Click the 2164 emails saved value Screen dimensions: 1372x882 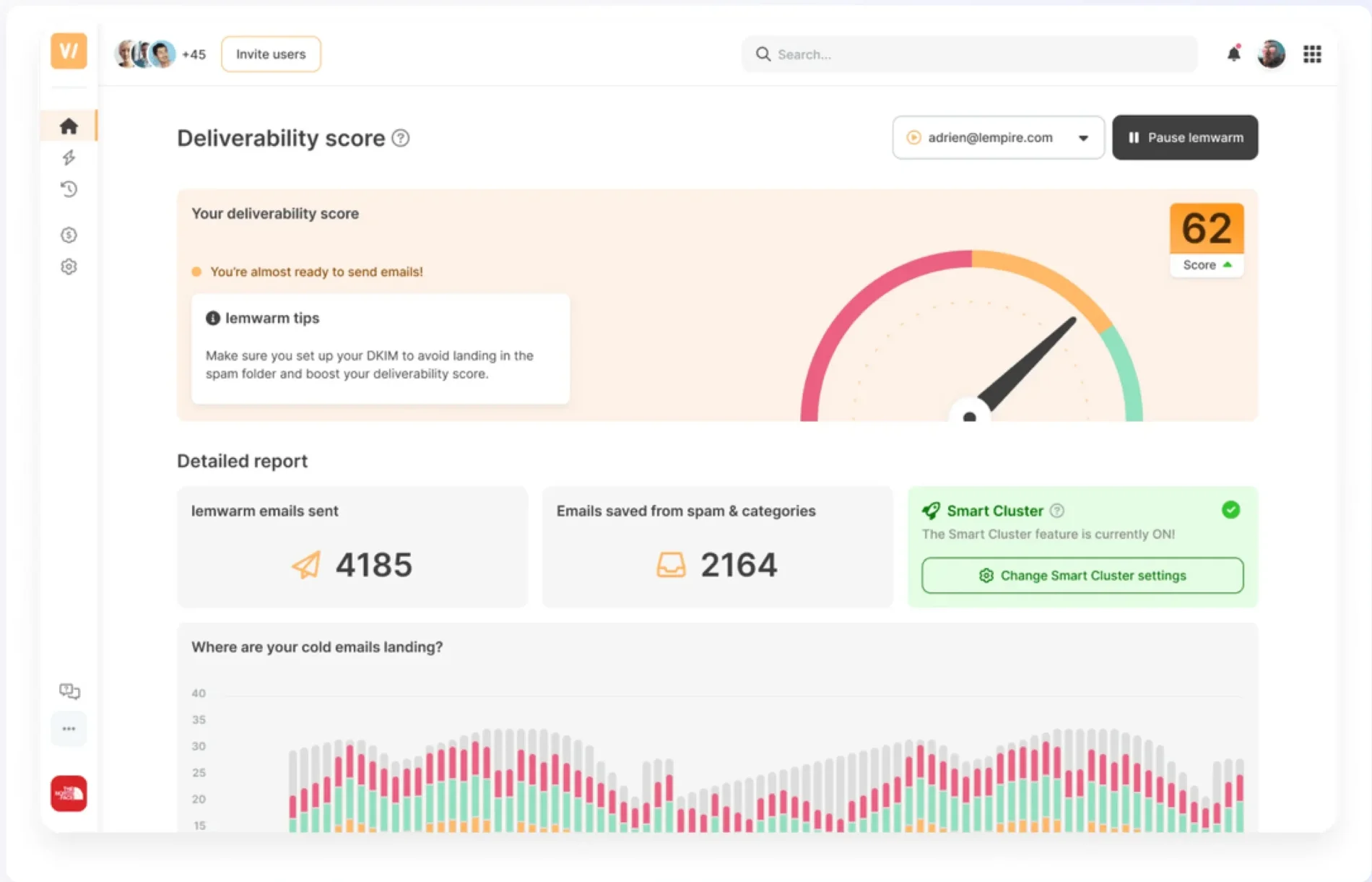coord(739,564)
